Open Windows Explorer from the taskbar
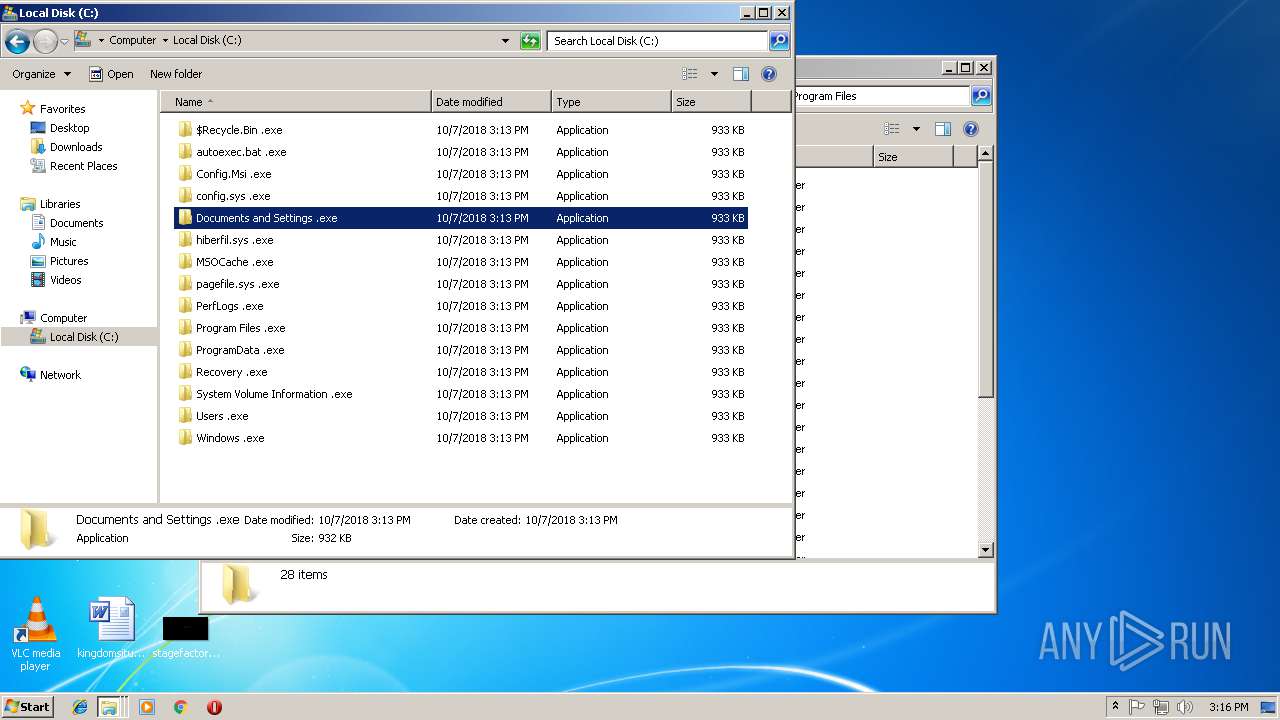Image resolution: width=1280 pixels, height=720 pixels. point(109,707)
